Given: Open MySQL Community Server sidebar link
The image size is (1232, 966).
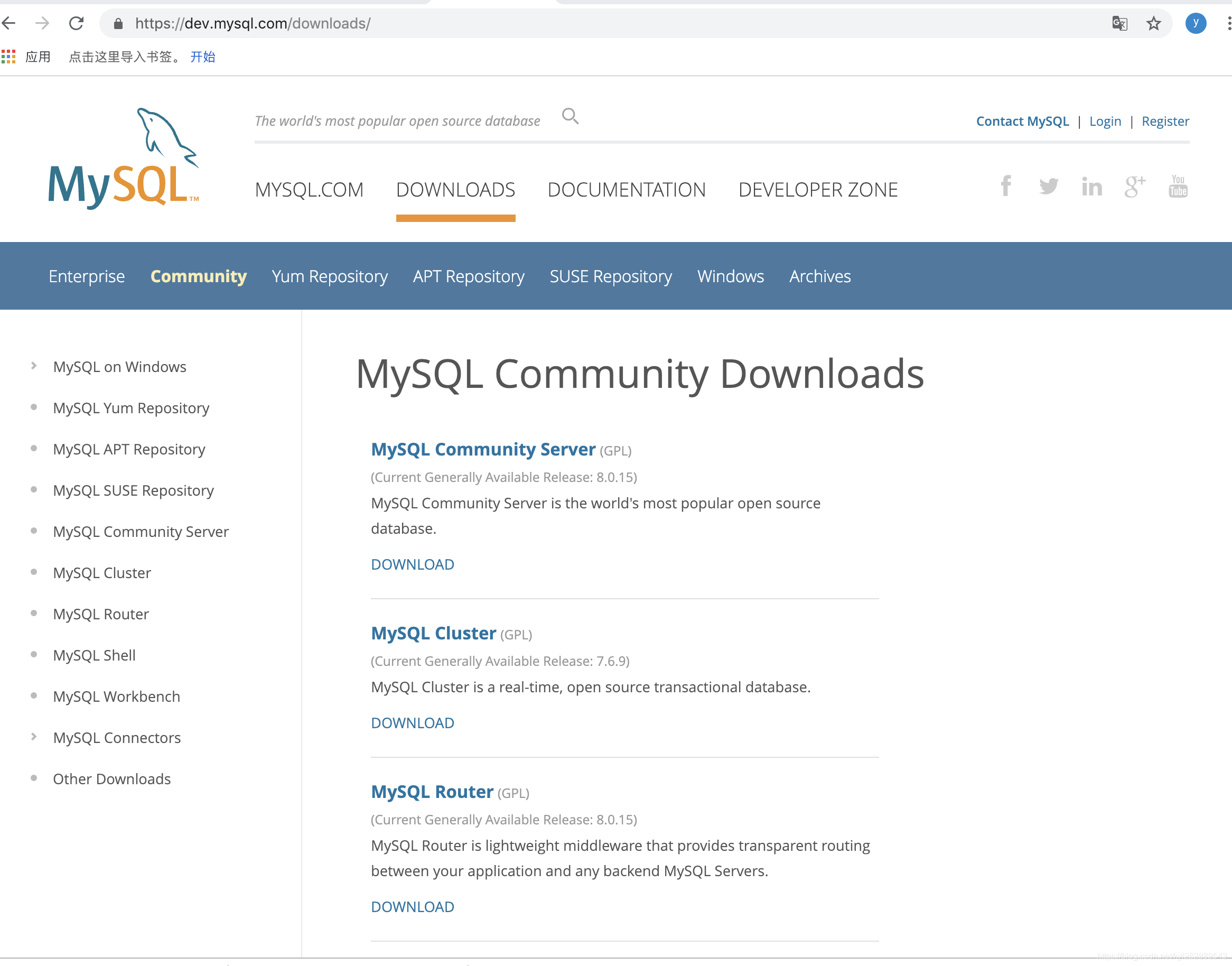Looking at the screenshot, I should click(141, 532).
